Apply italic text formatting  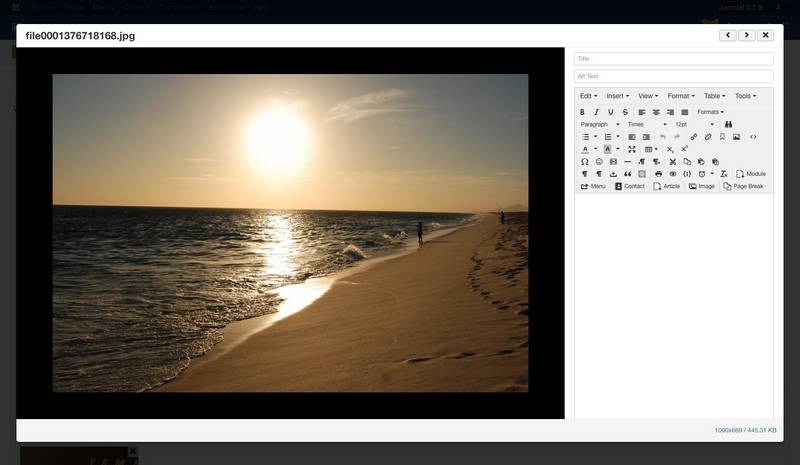click(x=597, y=112)
